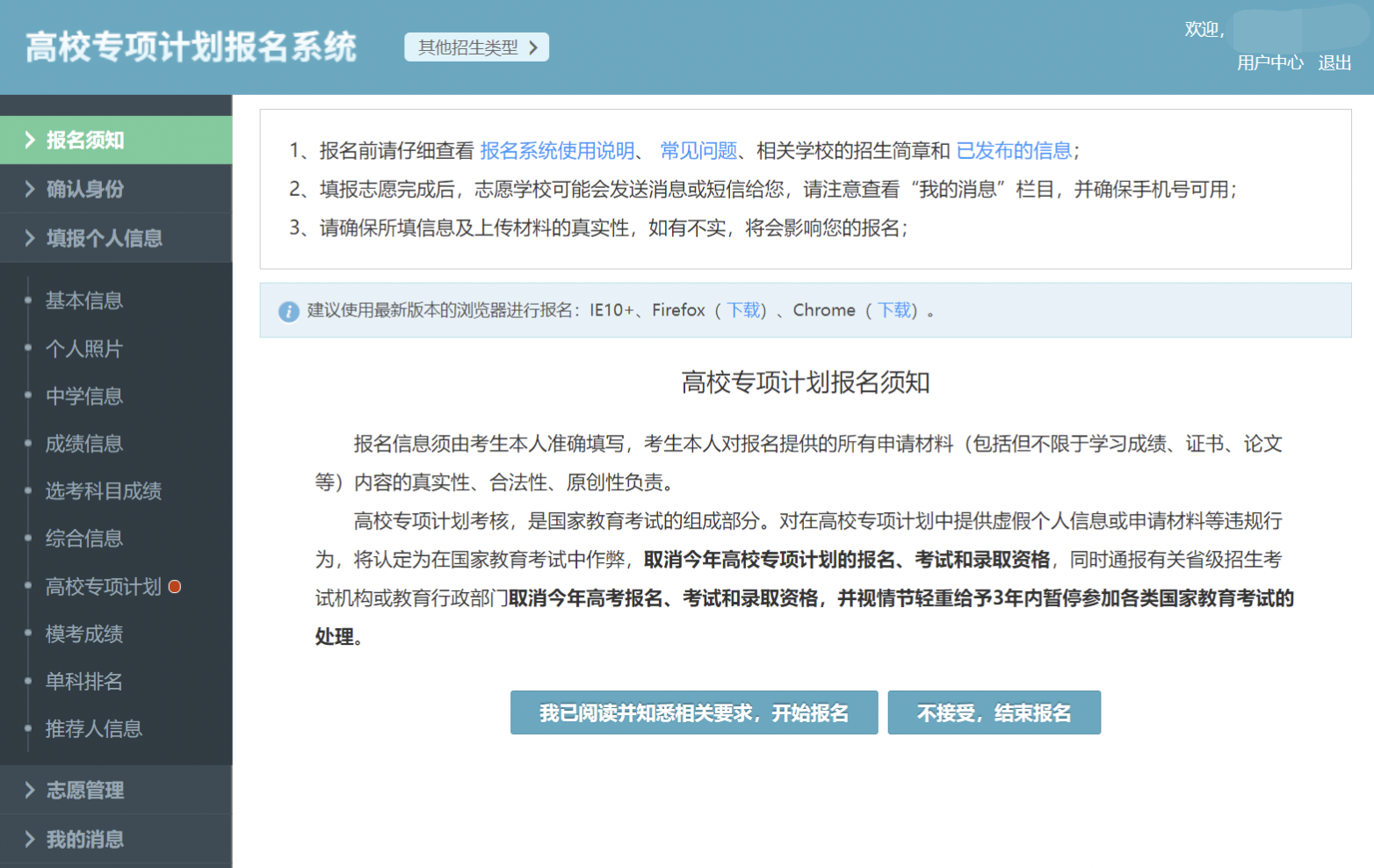The image size is (1374, 868).
Task: Expand the 我的消息 sidebar section
Action: [85, 839]
